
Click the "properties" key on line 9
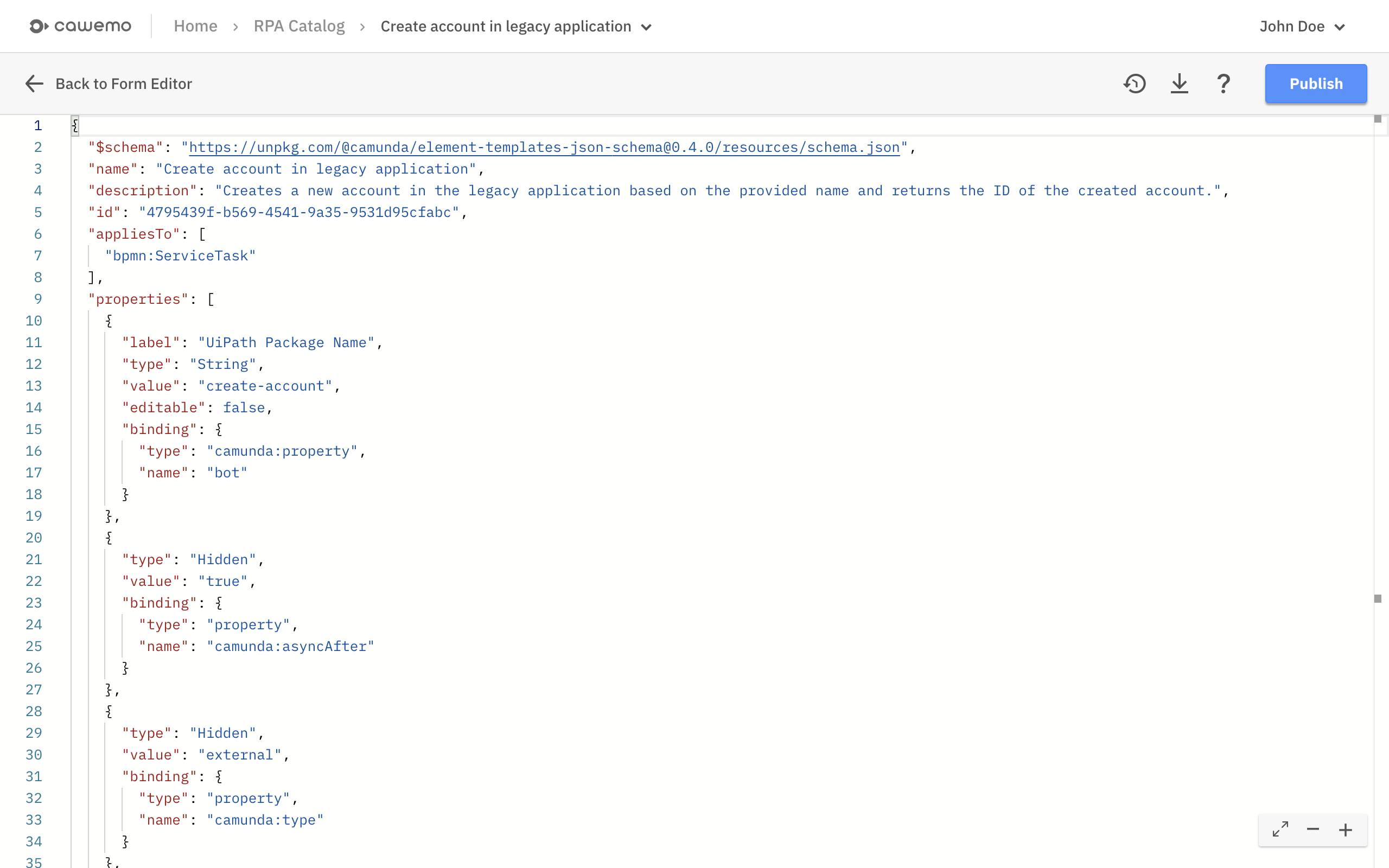click(x=138, y=299)
